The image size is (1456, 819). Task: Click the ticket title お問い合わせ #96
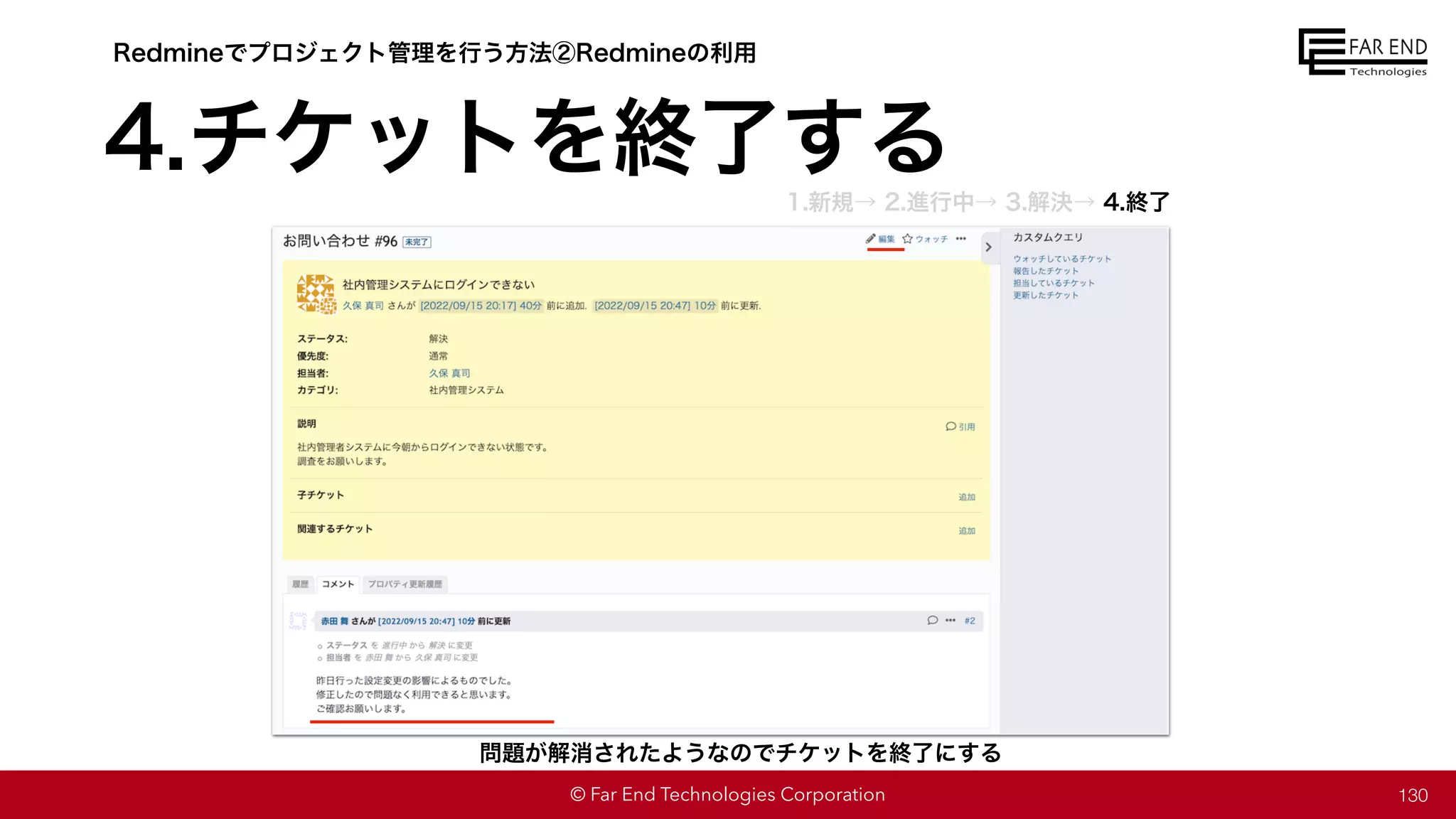(x=340, y=241)
